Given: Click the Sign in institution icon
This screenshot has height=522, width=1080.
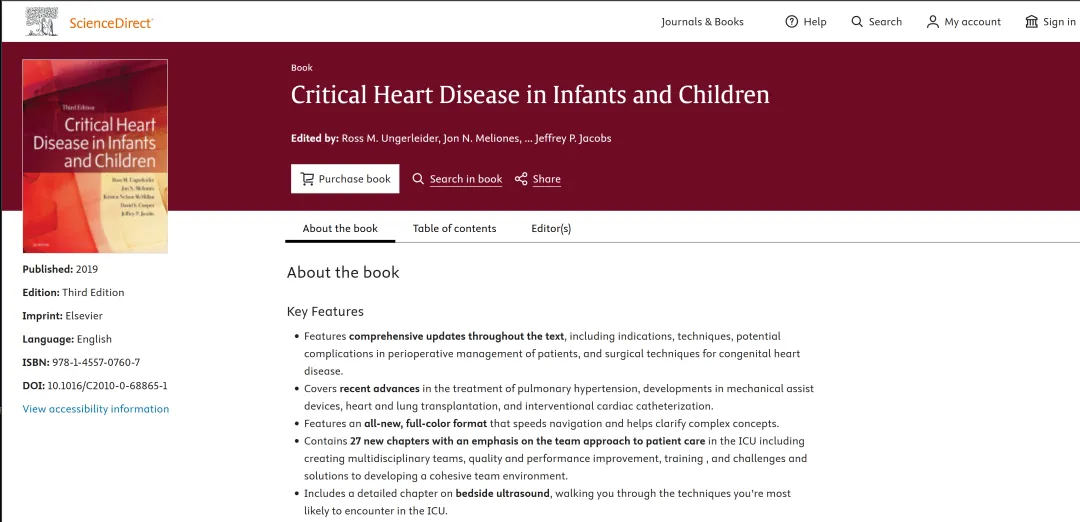Looking at the screenshot, I should tap(1032, 22).
